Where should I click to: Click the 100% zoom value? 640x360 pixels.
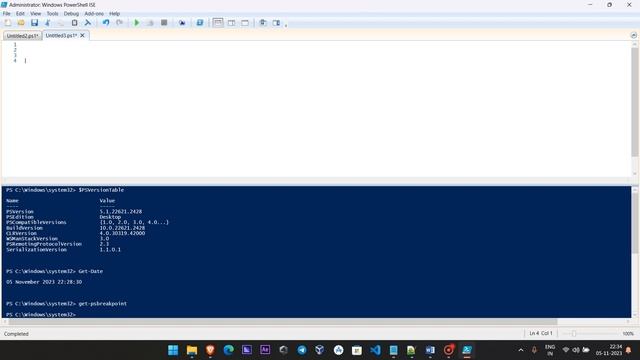pos(628,334)
